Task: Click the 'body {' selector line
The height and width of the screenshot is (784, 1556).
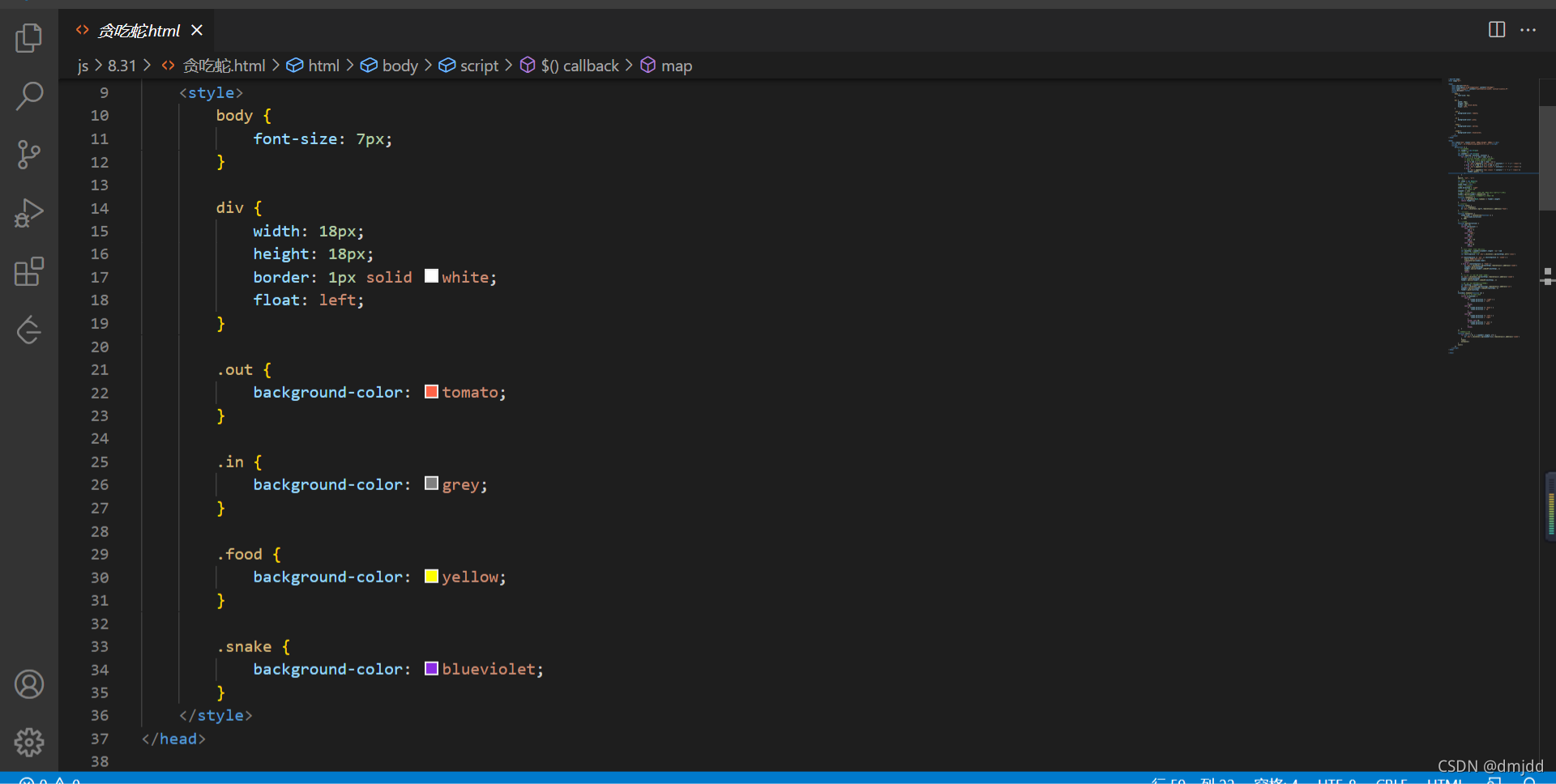Action: point(243,115)
